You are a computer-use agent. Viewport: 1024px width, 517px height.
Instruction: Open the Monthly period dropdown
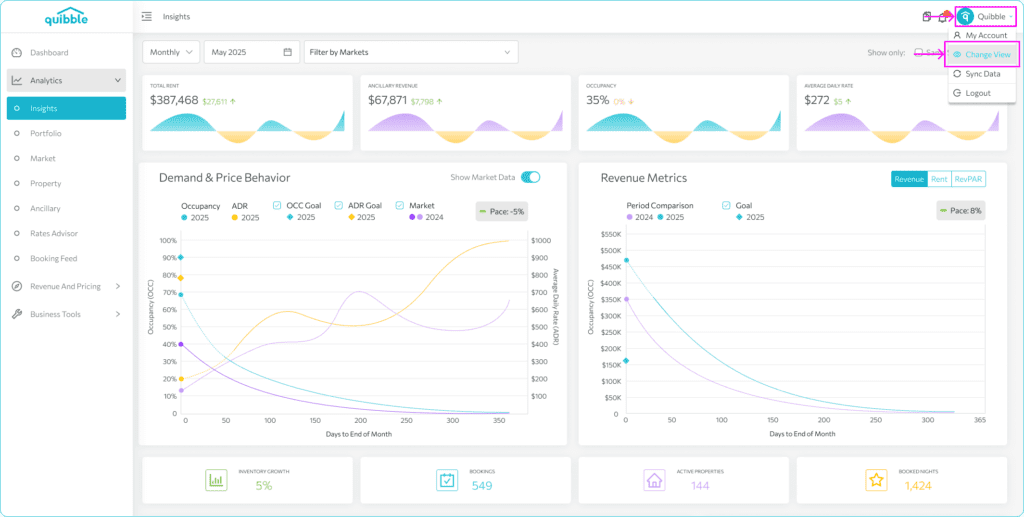pos(171,52)
